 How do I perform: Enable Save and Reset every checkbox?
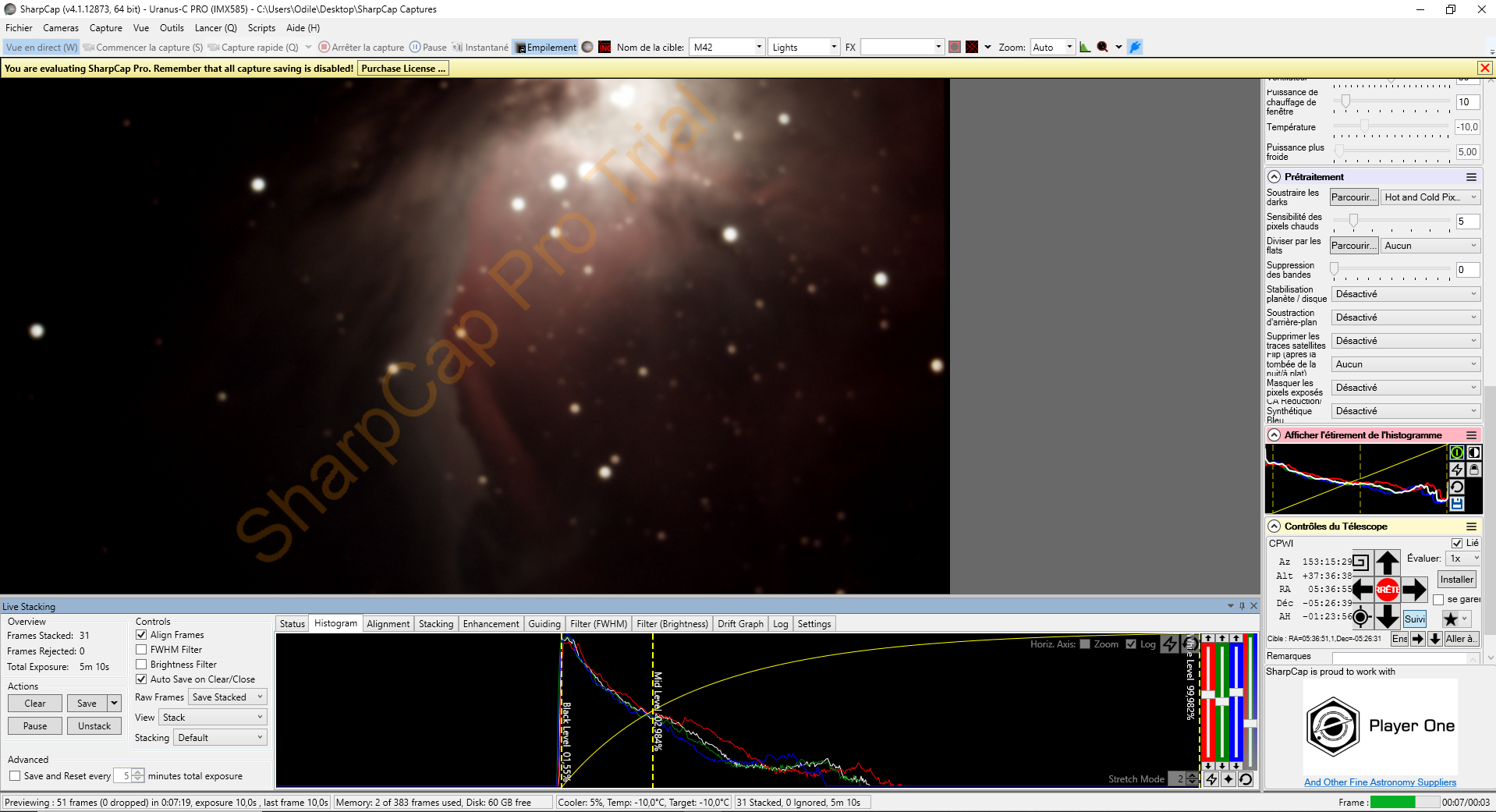(x=15, y=776)
